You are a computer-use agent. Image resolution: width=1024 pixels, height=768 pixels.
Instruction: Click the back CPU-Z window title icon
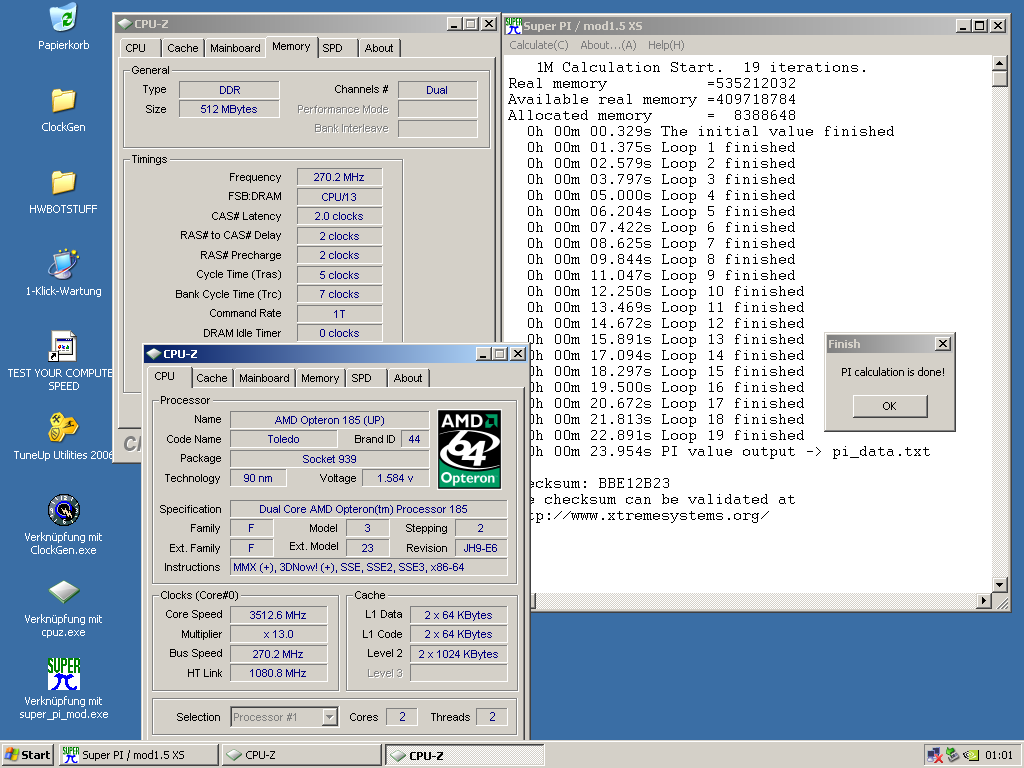(x=125, y=24)
